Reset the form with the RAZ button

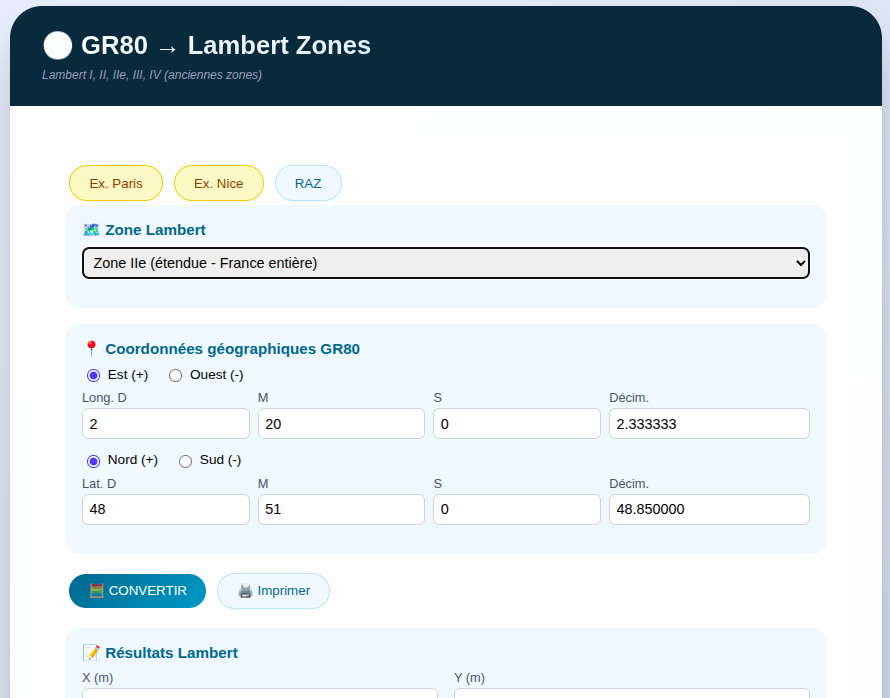[x=308, y=183]
